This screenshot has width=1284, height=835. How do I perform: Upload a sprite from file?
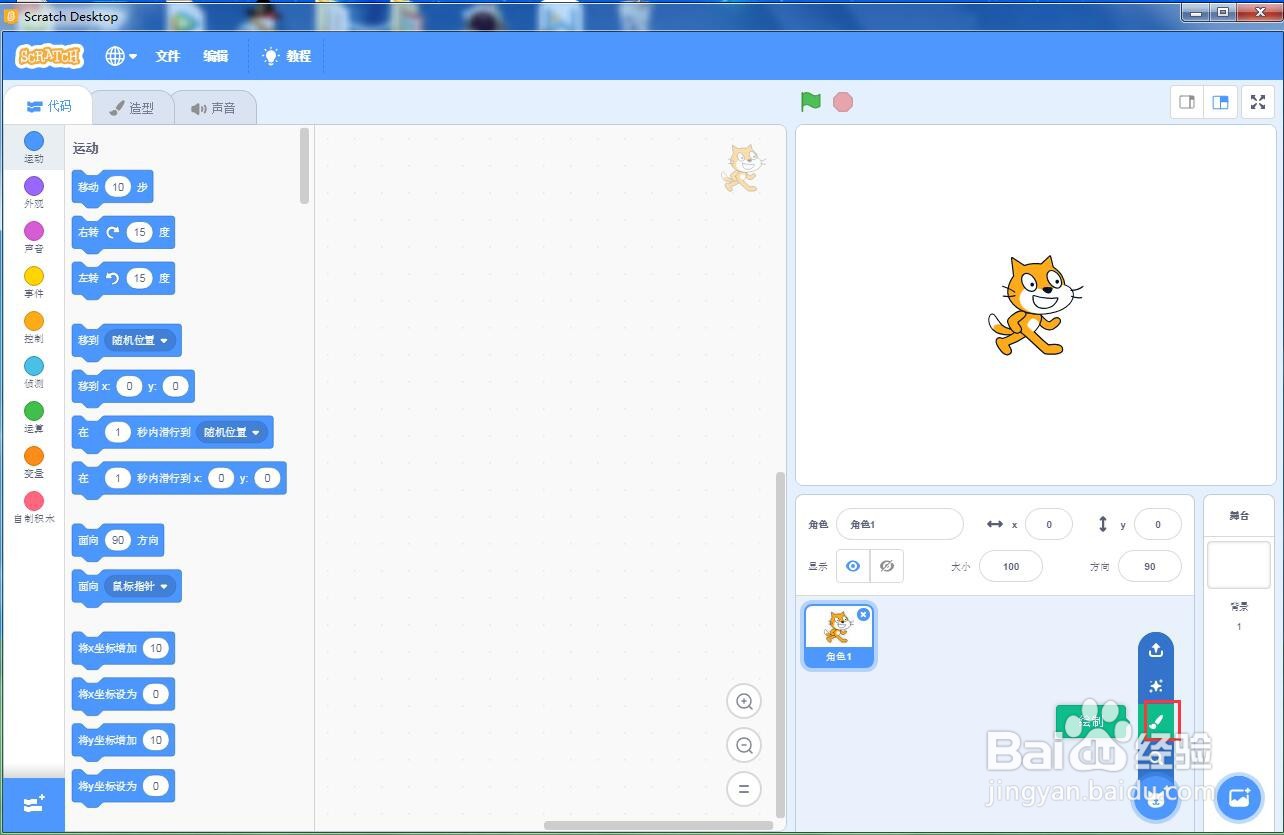[x=1156, y=650]
